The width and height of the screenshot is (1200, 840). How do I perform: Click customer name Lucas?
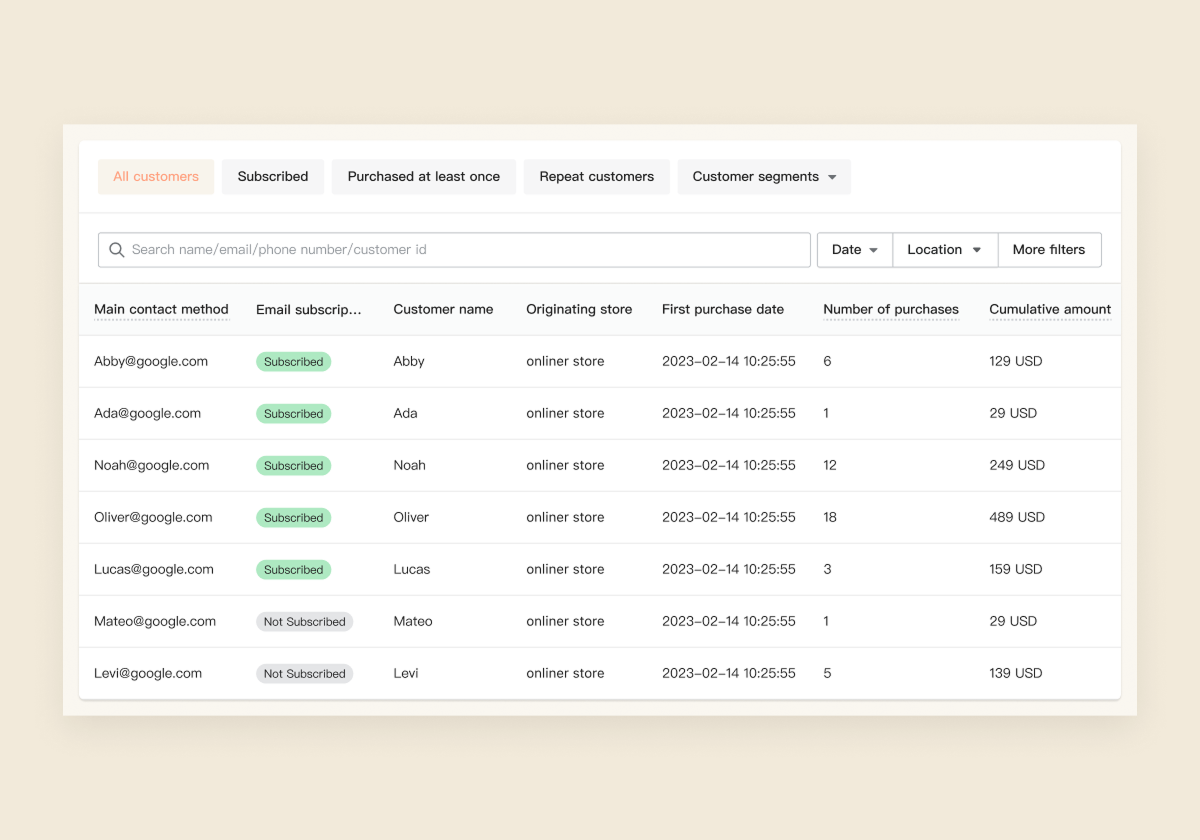(412, 570)
